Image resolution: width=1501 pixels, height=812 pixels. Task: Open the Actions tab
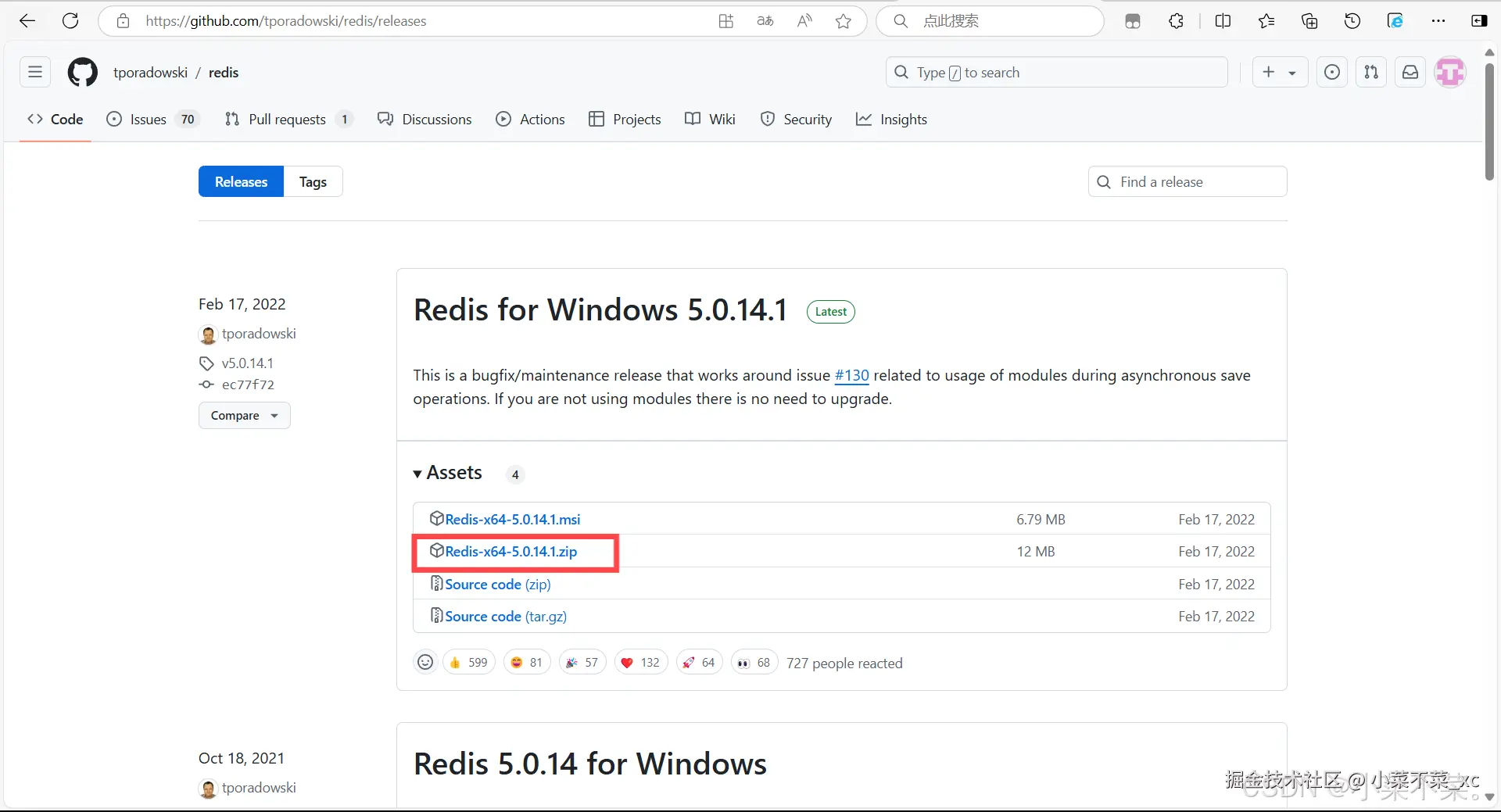pos(530,119)
